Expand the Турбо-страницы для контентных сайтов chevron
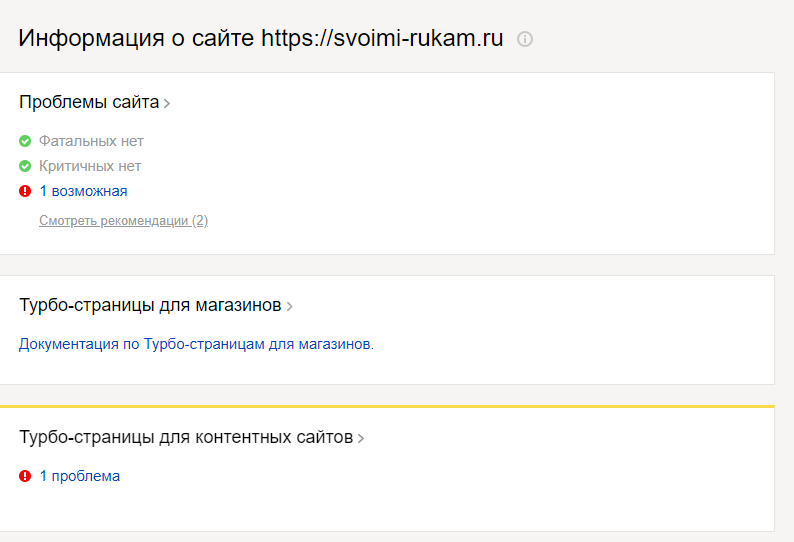The width and height of the screenshot is (794, 542). (361, 438)
